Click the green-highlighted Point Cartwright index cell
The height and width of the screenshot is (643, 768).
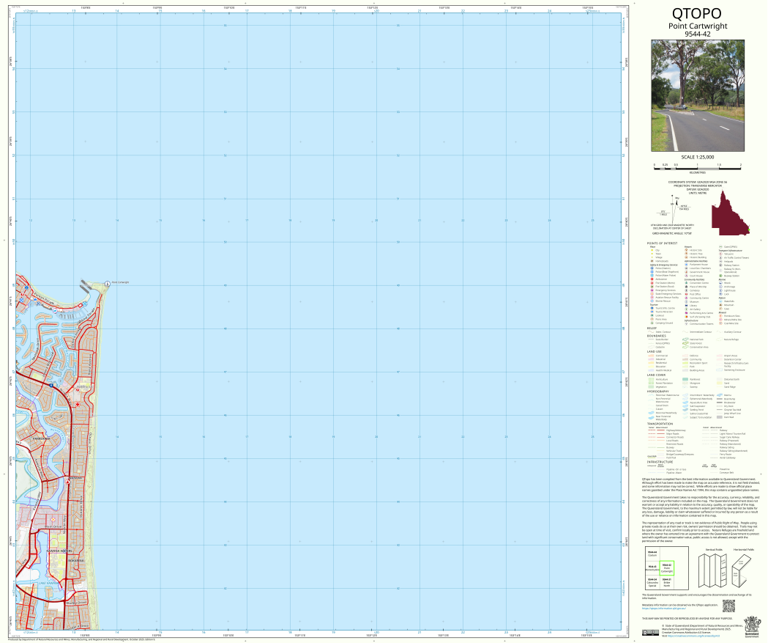click(667, 568)
